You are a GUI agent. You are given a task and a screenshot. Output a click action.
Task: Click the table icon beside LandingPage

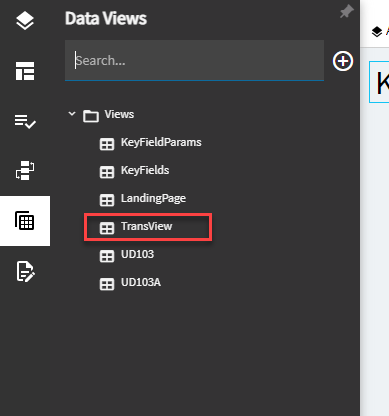[x=107, y=200]
